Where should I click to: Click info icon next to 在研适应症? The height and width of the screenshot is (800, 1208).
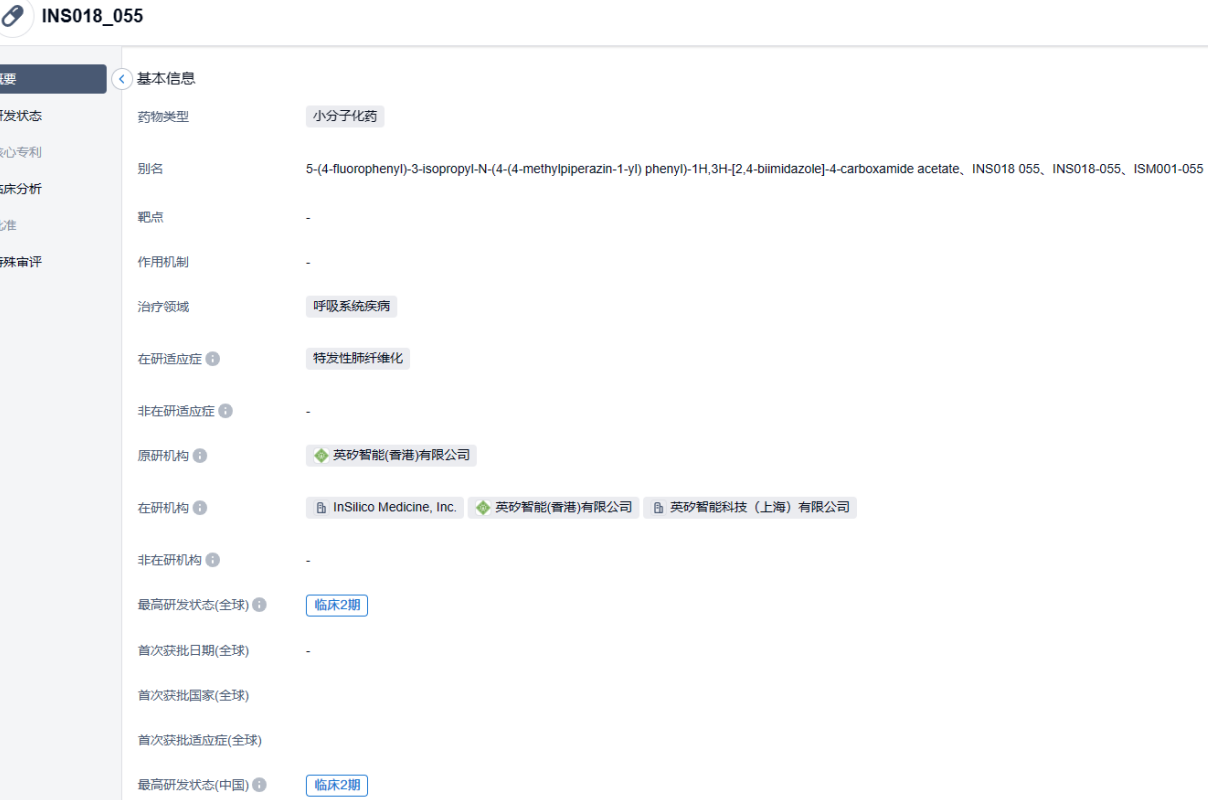coord(213,359)
